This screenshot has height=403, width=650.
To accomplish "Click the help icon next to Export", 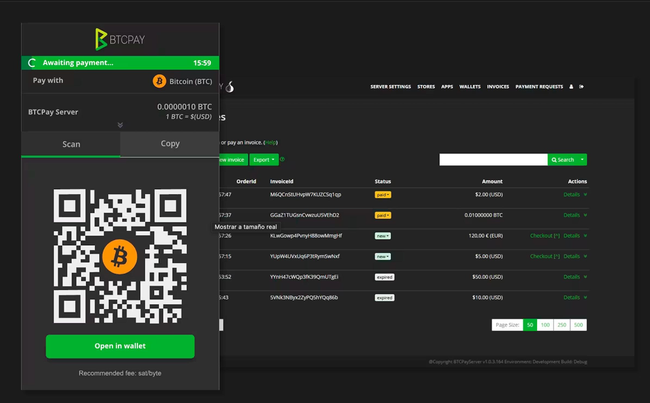I will 282,159.
